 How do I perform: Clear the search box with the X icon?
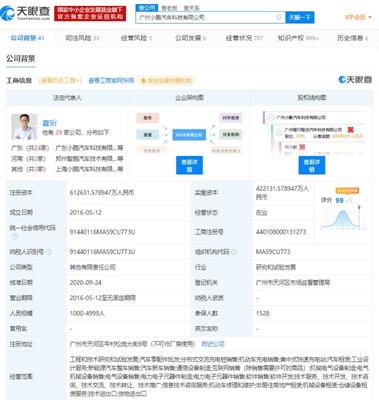point(279,17)
